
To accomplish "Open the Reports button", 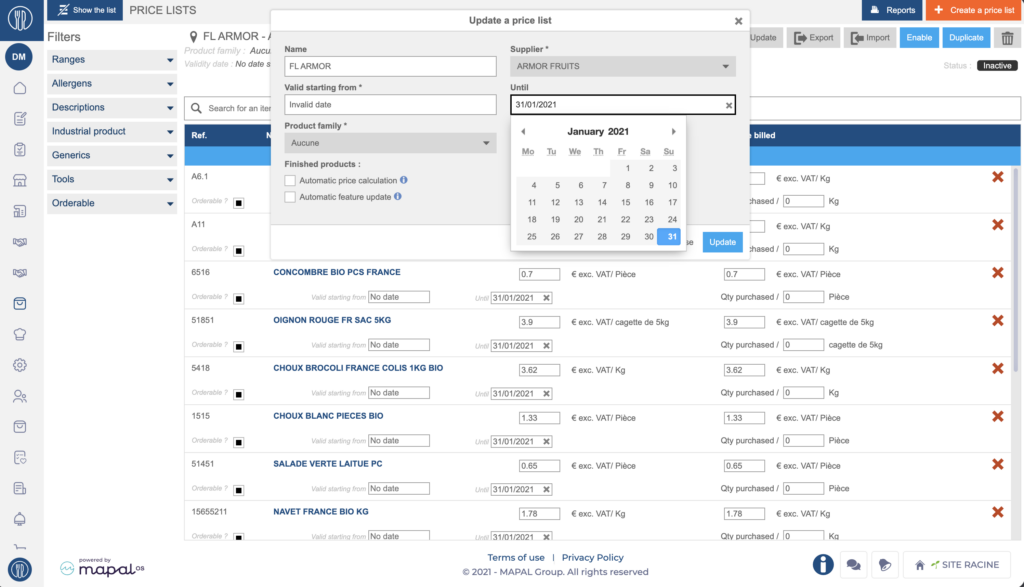I will point(891,10).
